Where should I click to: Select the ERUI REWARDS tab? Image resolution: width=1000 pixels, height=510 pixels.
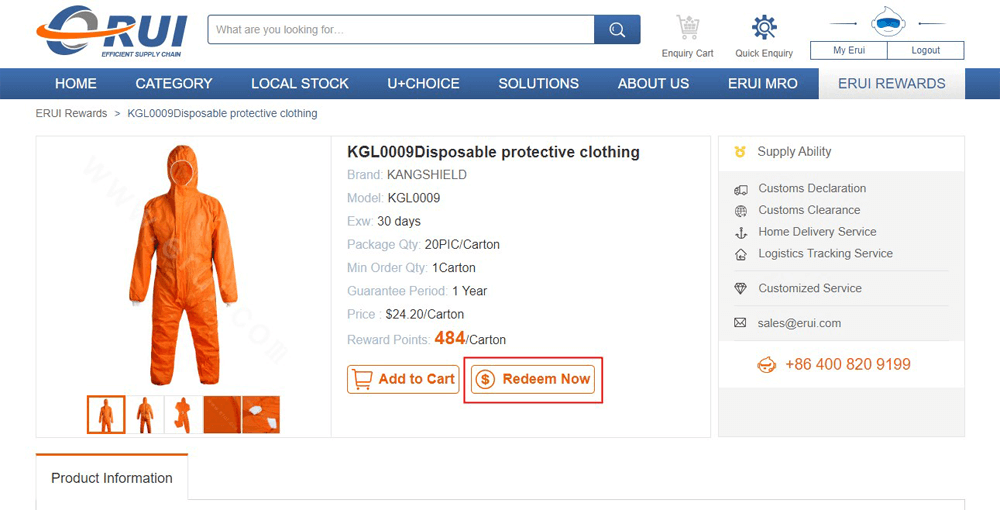point(892,84)
